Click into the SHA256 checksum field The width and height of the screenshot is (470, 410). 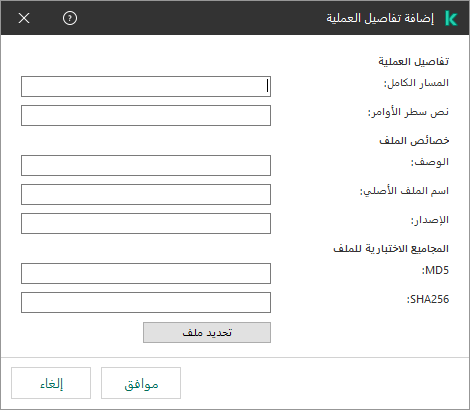click(146, 302)
